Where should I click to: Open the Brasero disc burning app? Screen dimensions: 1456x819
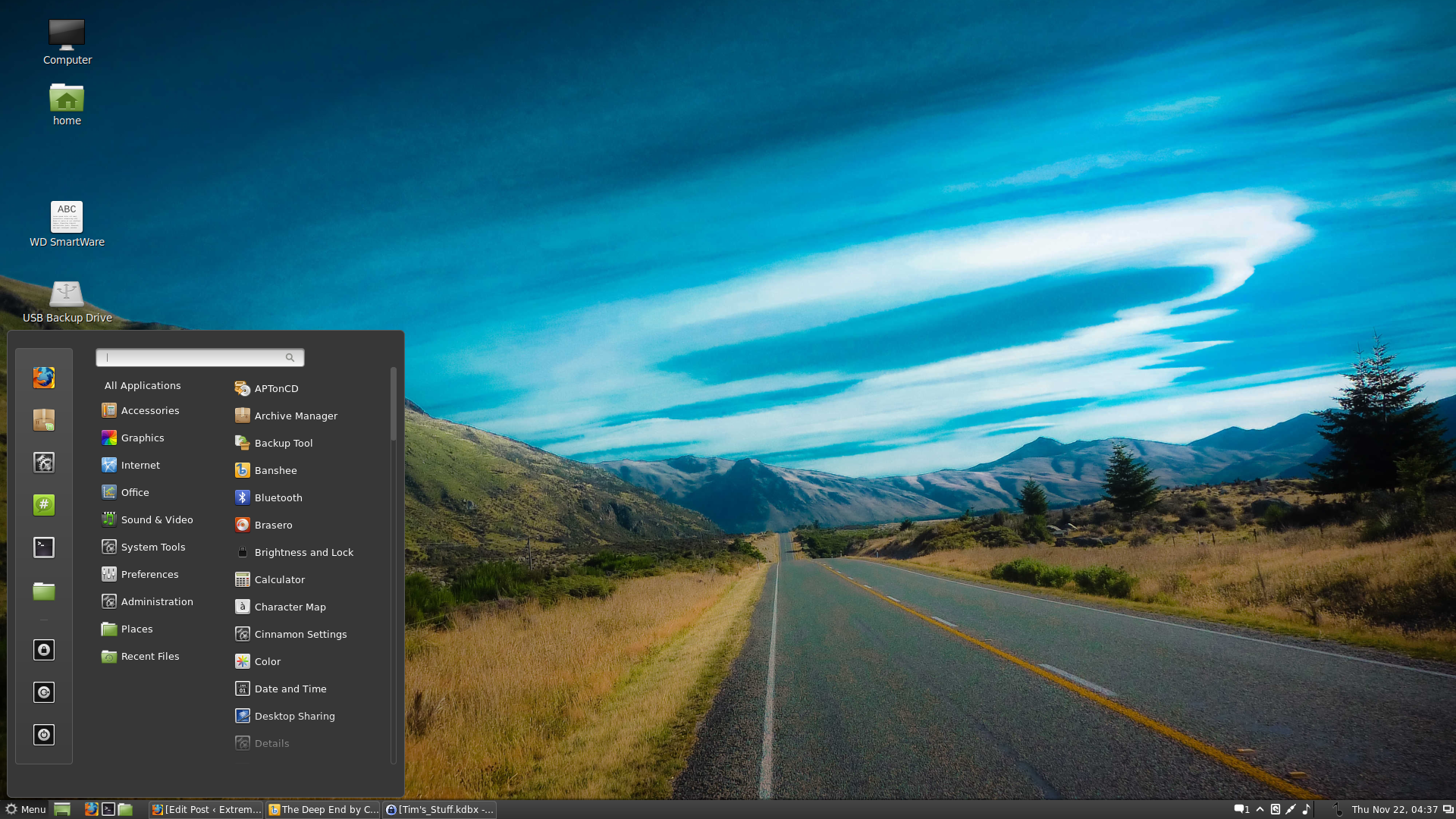tap(273, 524)
